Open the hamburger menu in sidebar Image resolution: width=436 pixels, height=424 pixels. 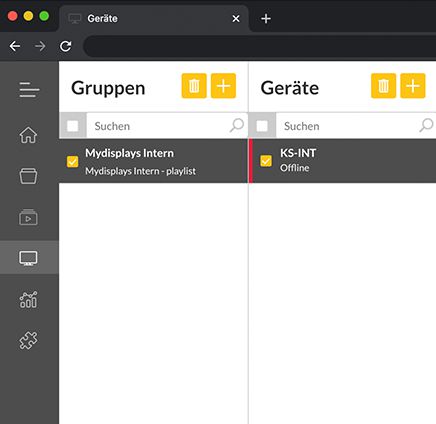pyautogui.click(x=29, y=90)
